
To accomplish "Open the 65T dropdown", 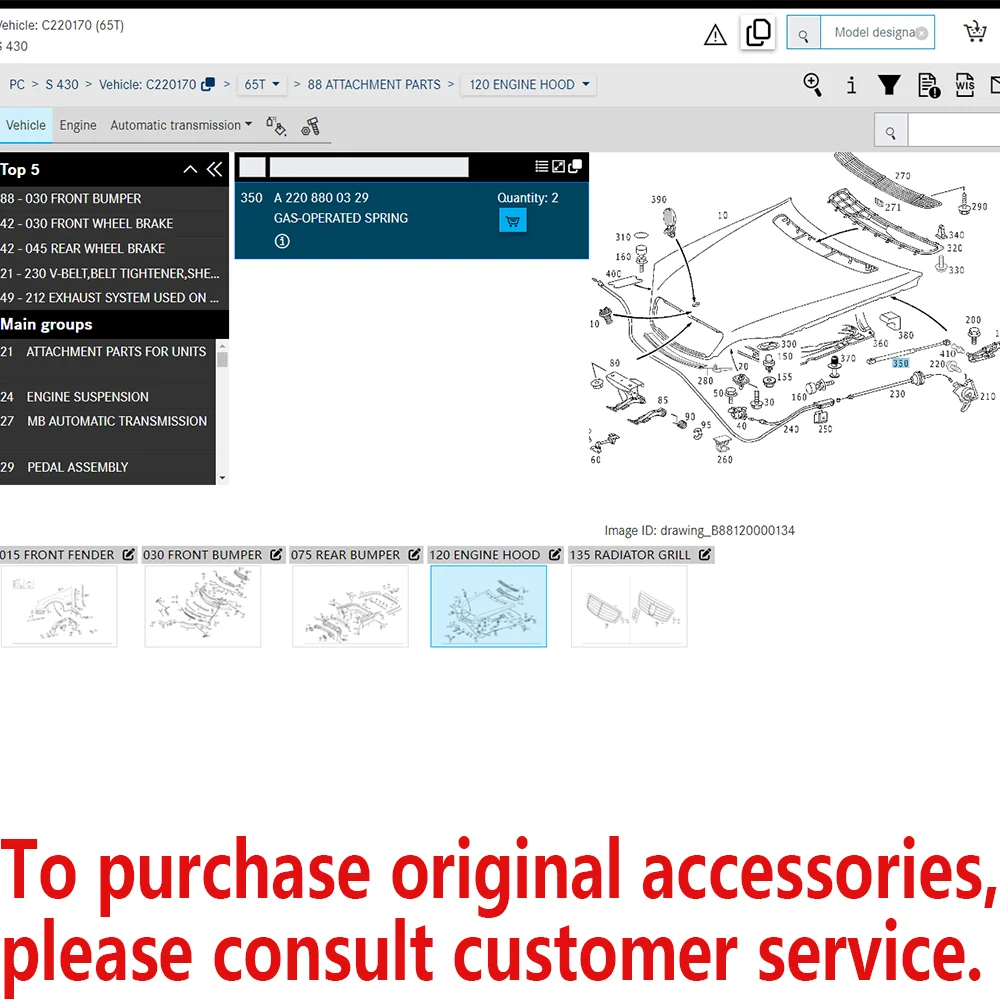I will pyautogui.click(x=262, y=85).
